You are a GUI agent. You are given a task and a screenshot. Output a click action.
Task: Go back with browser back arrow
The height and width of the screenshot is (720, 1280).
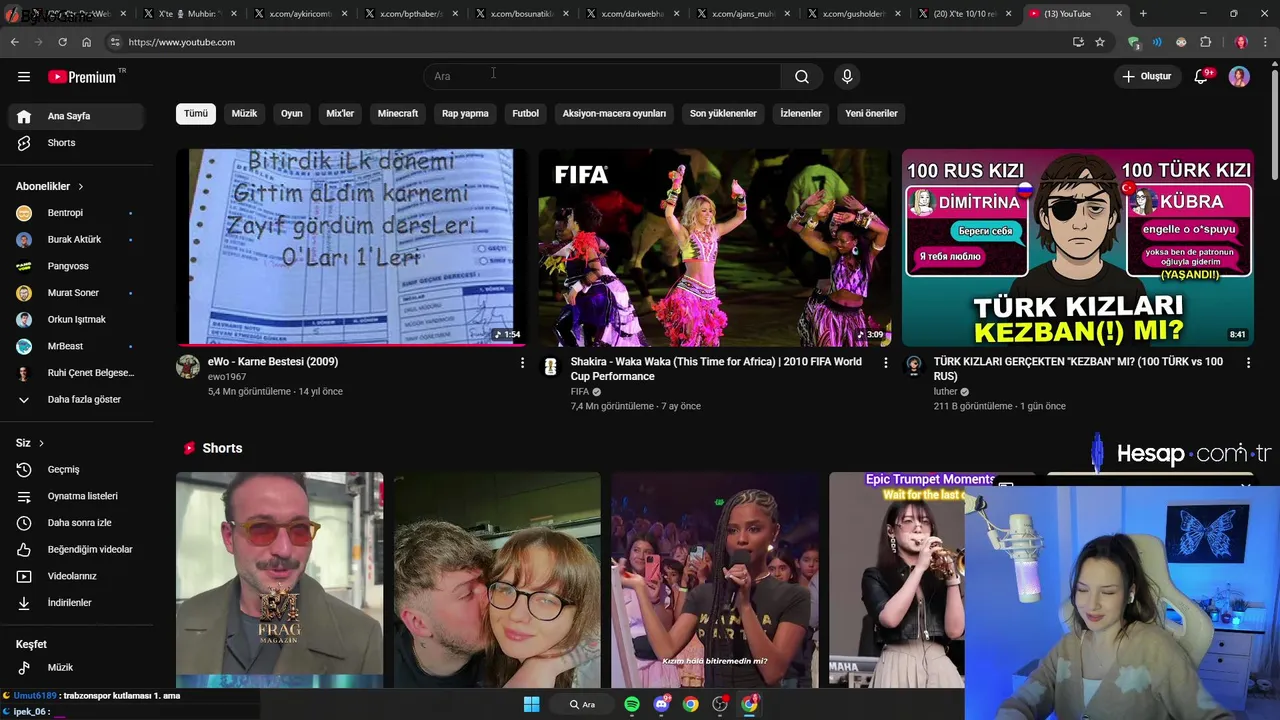[x=14, y=42]
